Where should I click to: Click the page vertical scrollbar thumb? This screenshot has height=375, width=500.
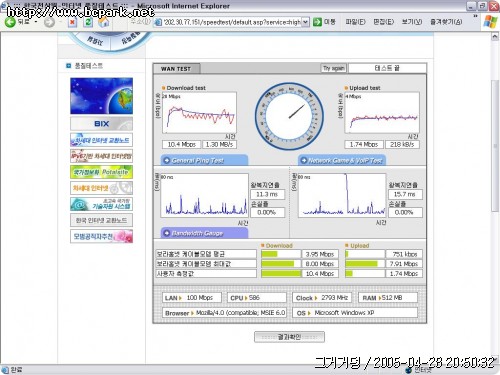[495, 145]
